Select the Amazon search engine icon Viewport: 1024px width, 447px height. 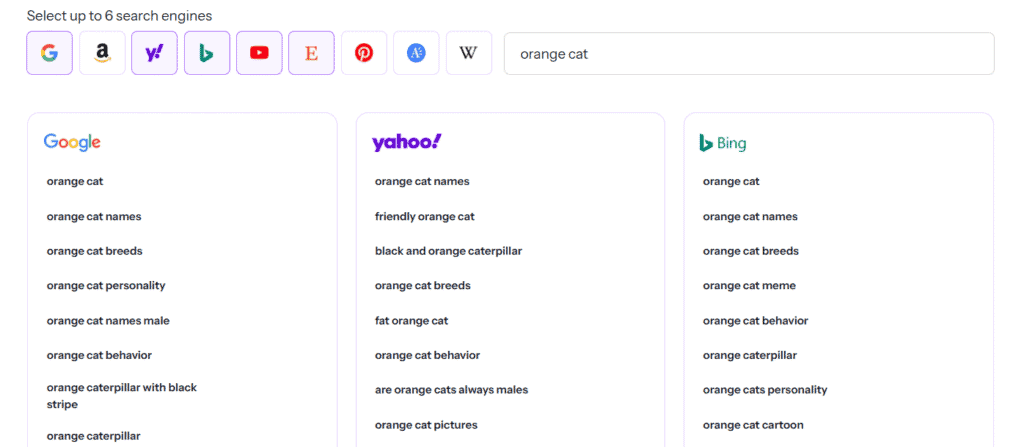point(102,53)
